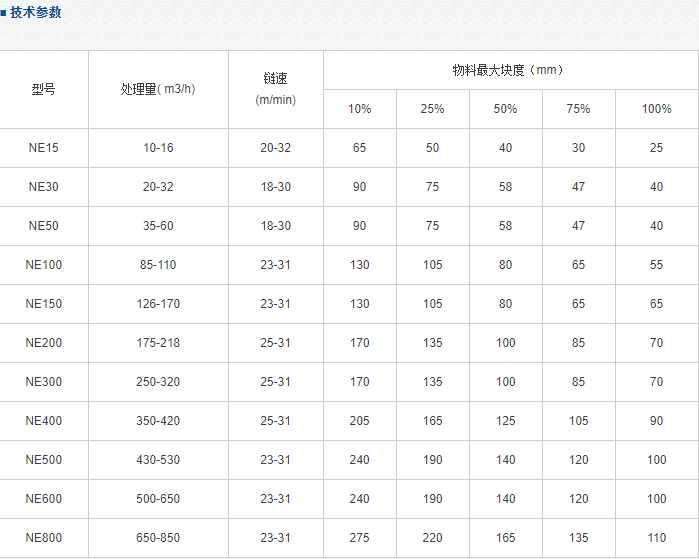This screenshot has width=699, height=559.
Task: Click the 链速 (m/min) header cell
Action: pos(276,89)
